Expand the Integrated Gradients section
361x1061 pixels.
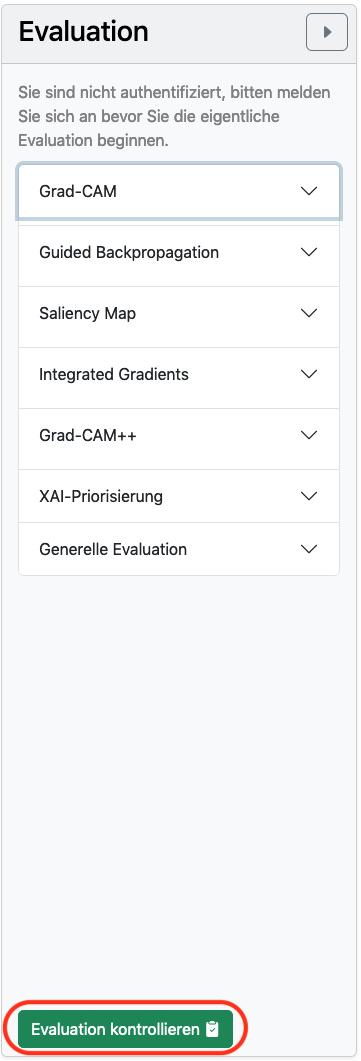(x=179, y=374)
